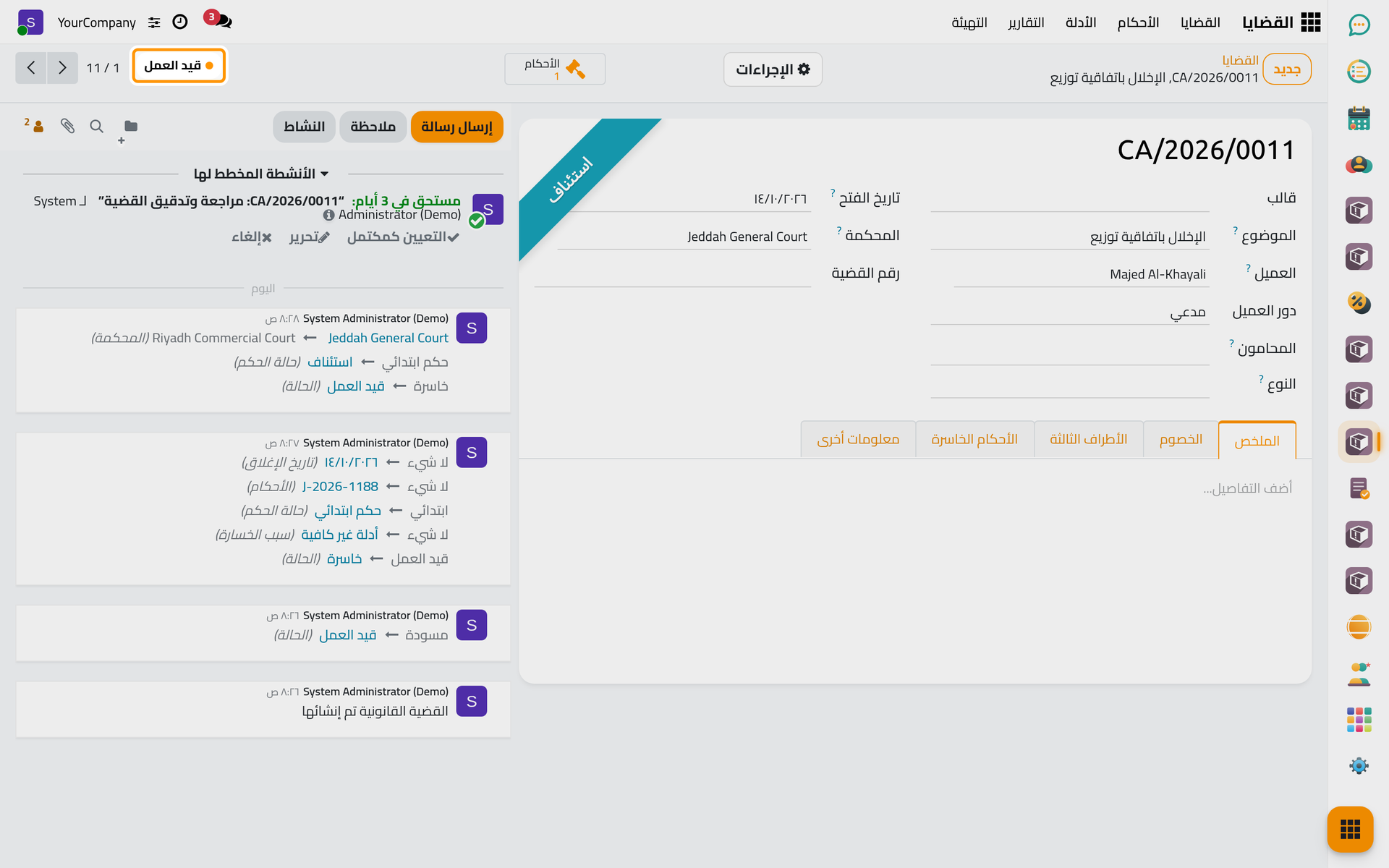1389x868 pixels.
Task: Show followers icon with count 2
Action: [x=35, y=125]
